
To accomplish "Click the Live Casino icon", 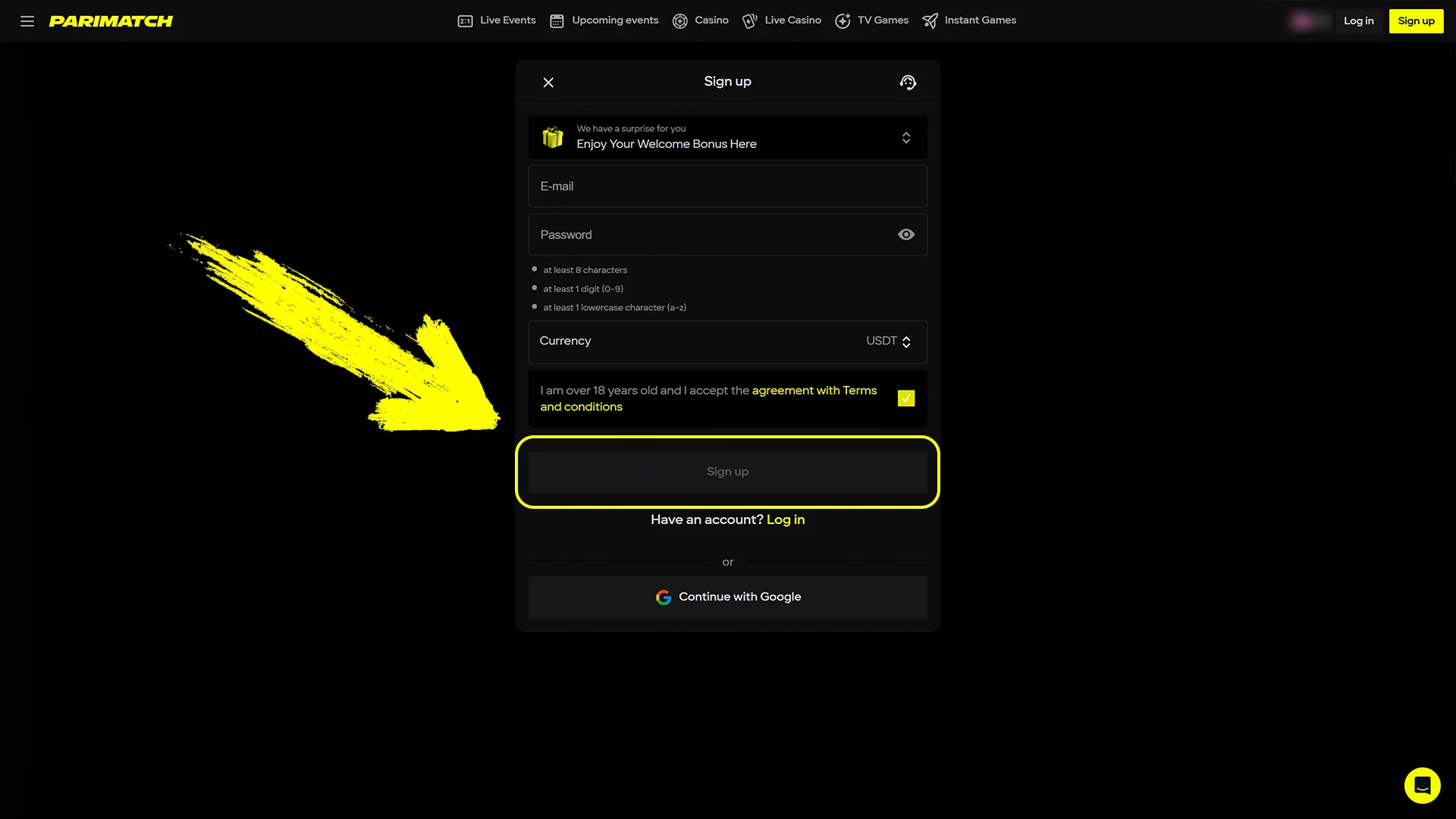I will tap(749, 20).
